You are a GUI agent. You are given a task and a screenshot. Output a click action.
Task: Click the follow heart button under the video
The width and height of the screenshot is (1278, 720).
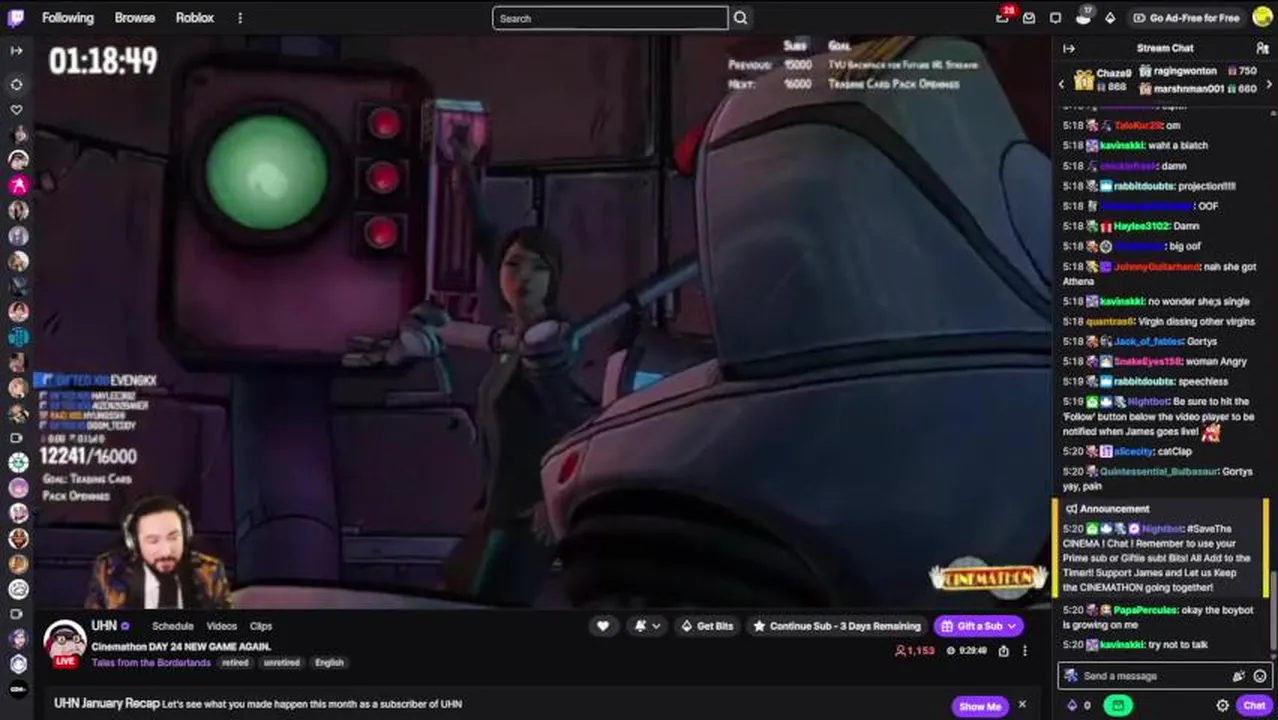click(603, 626)
